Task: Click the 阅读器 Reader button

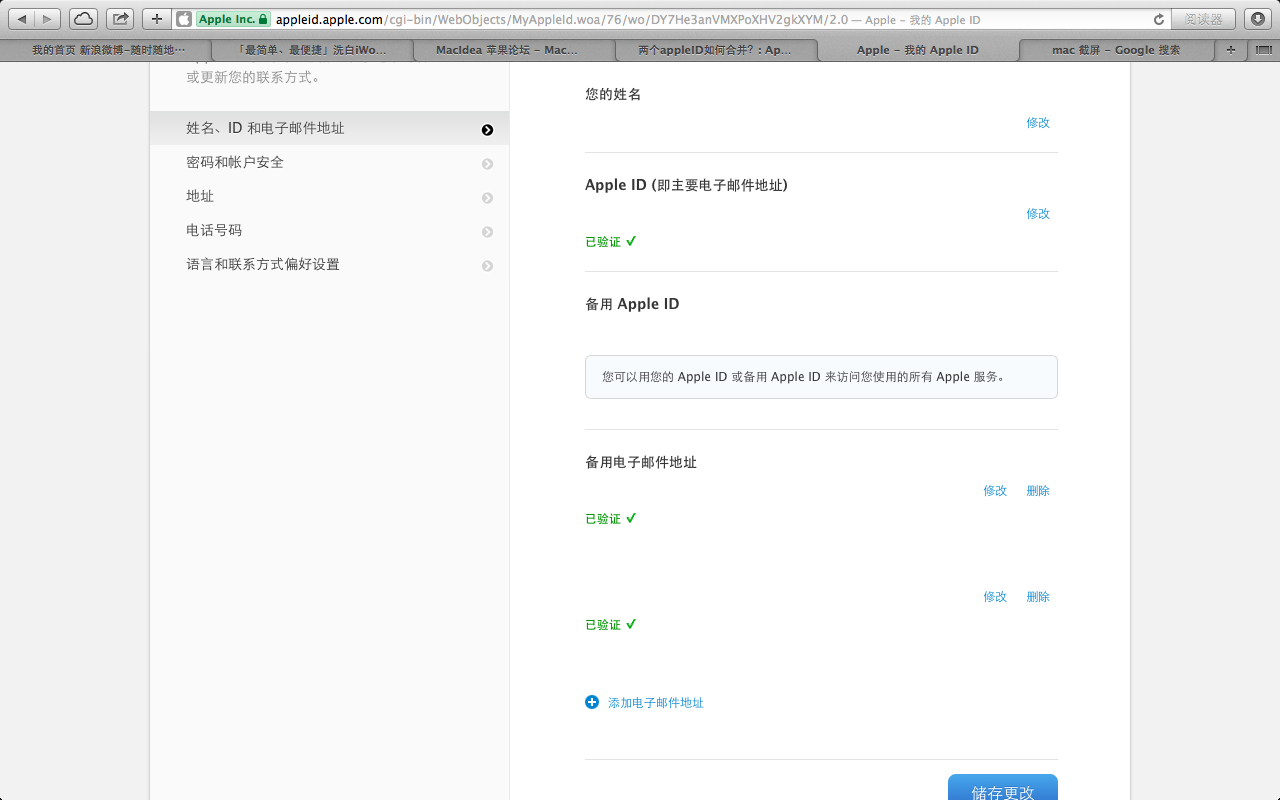Action: coord(1204,19)
